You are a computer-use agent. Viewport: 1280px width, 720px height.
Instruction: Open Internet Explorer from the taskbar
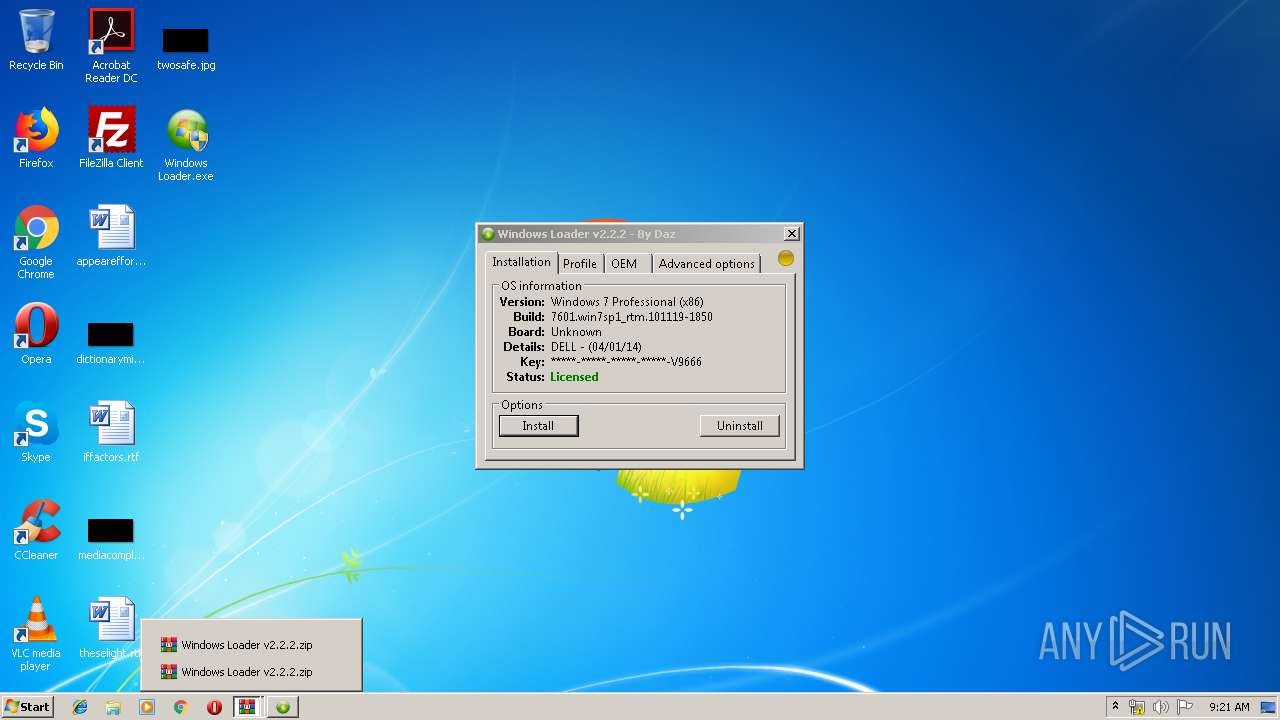click(x=80, y=707)
